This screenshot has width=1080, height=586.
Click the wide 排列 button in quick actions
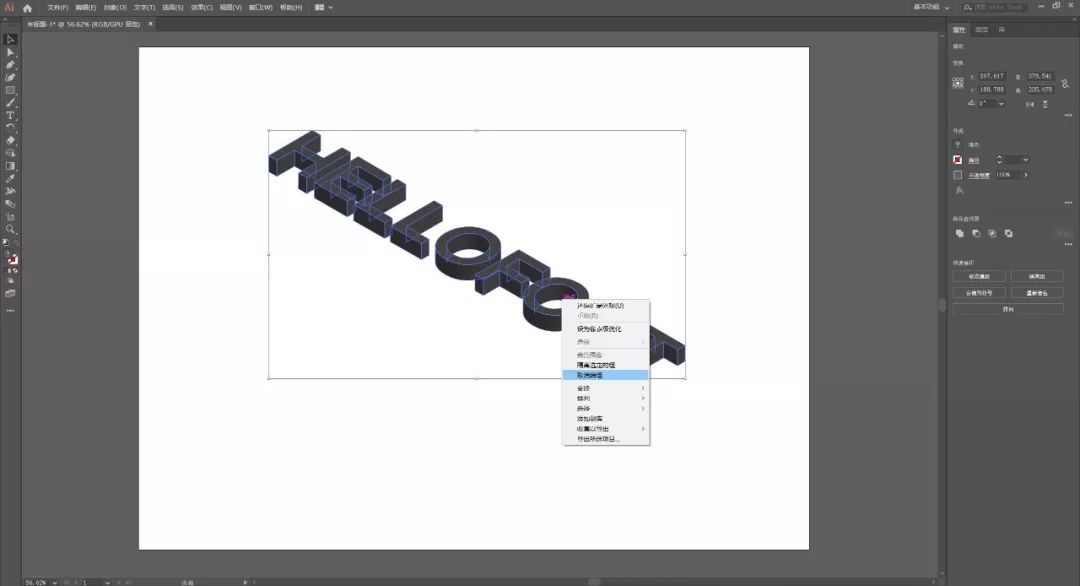1007,309
